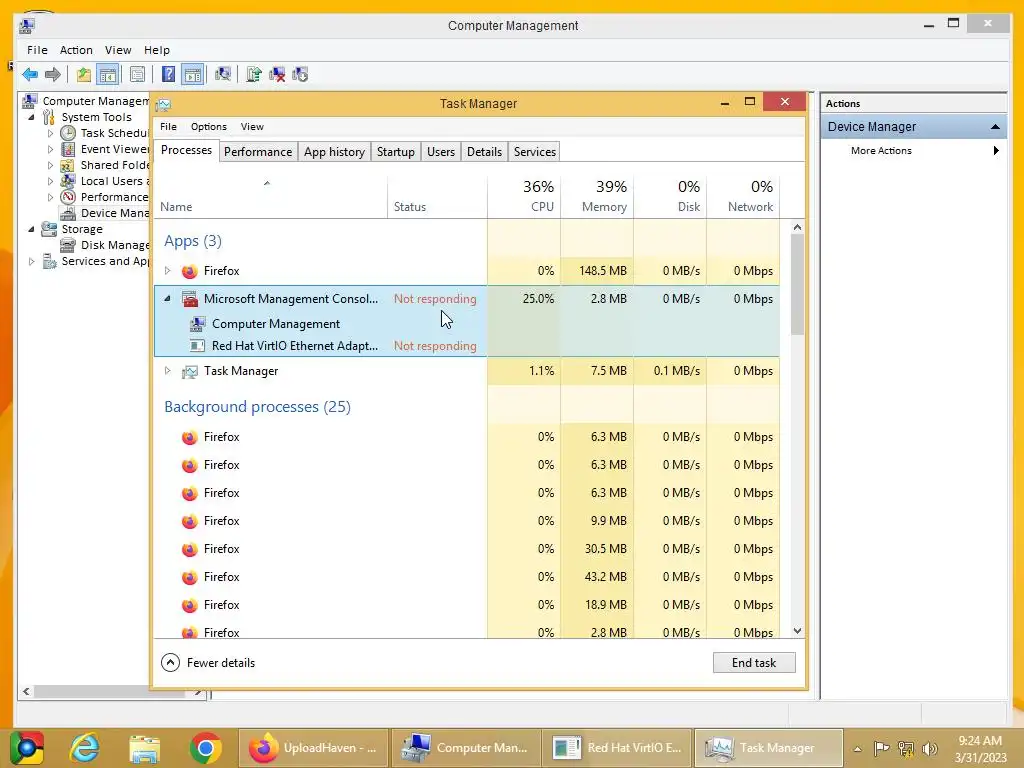Select Device Manager icon in console tree
1024x768 pixels.
click(68, 213)
